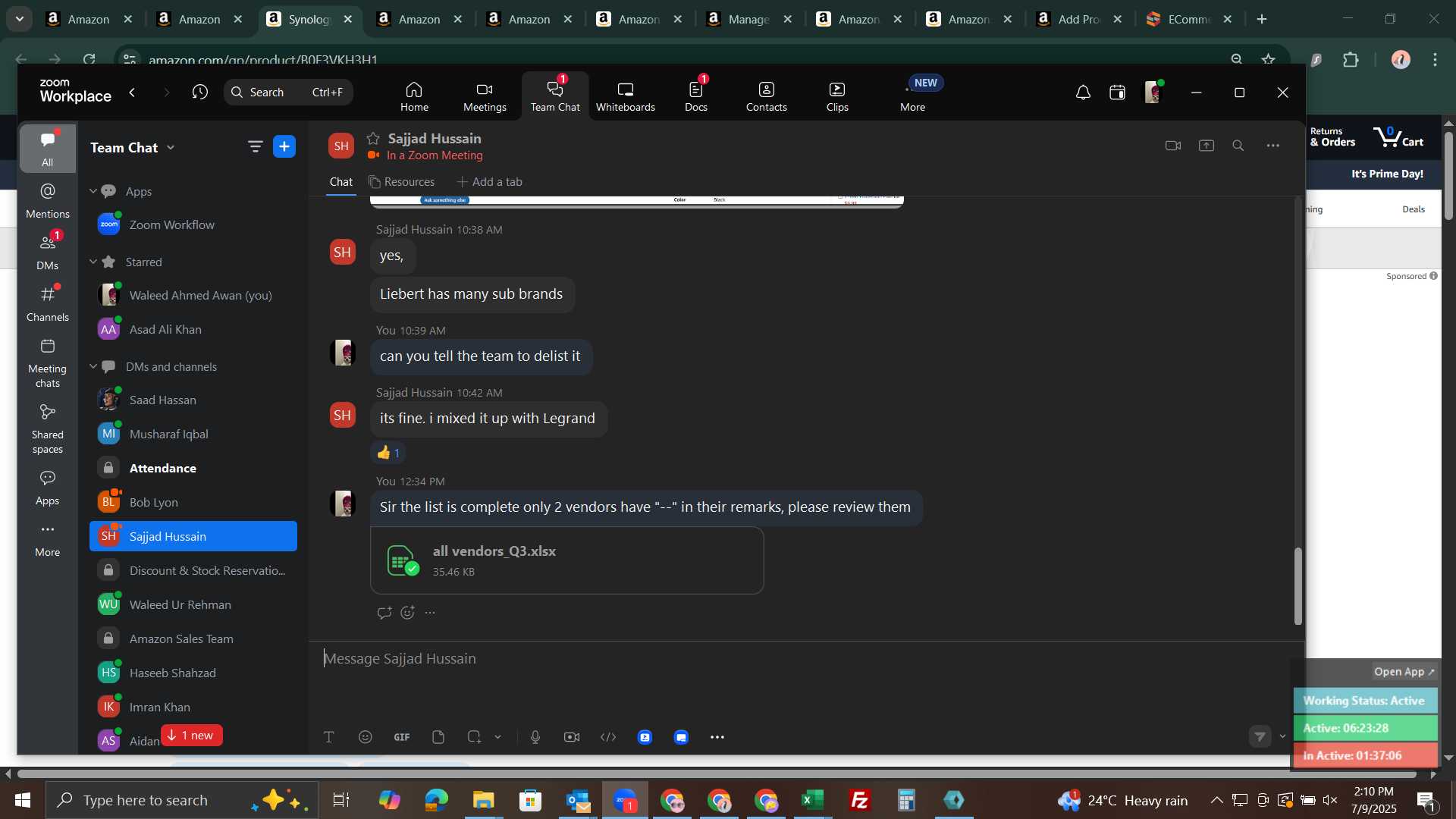Open the Contacts tab

point(766,96)
